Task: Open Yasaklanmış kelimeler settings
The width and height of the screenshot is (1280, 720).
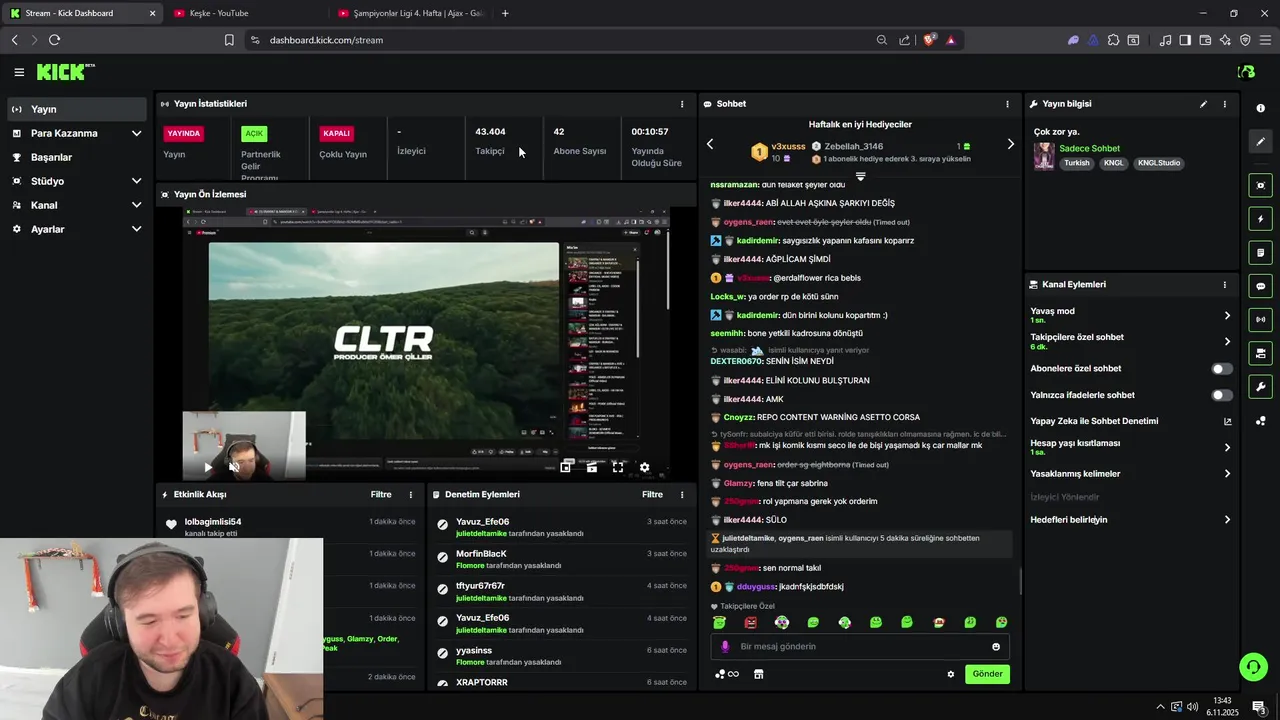Action: [x=1130, y=474]
